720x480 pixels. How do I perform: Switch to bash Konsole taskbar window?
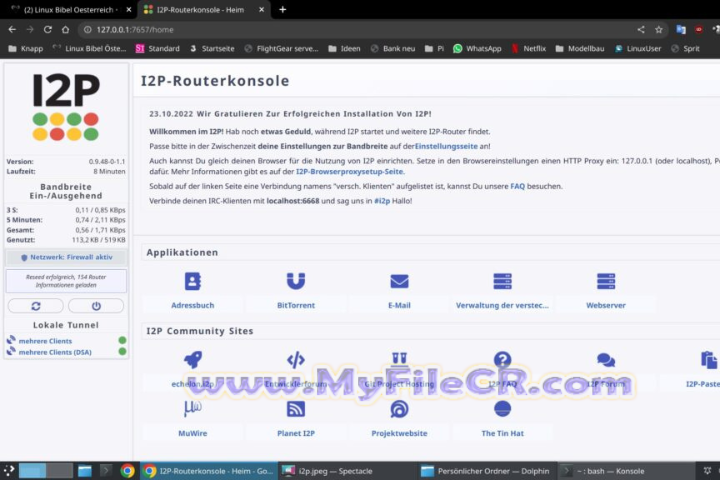point(626,471)
